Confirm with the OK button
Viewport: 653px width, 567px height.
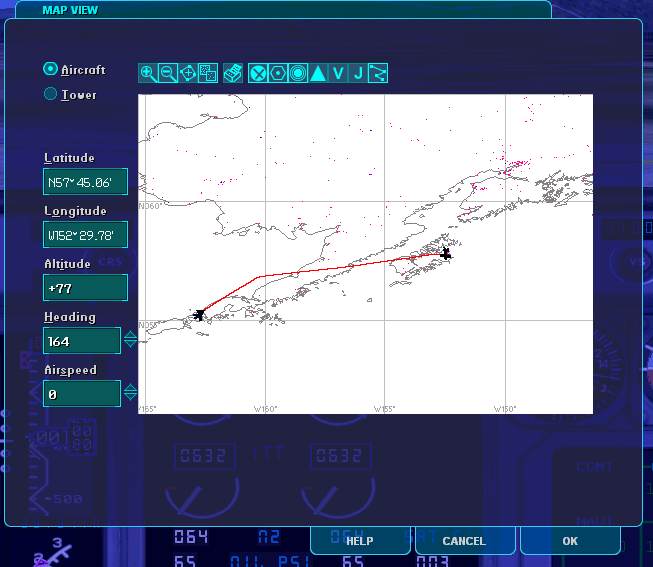pyautogui.click(x=570, y=541)
